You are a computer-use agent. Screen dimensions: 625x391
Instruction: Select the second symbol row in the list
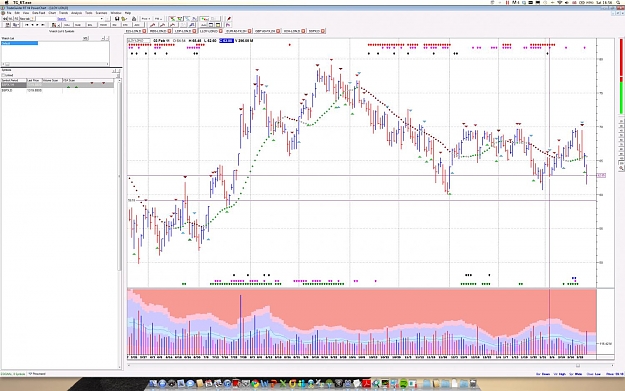tap(57, 90)
